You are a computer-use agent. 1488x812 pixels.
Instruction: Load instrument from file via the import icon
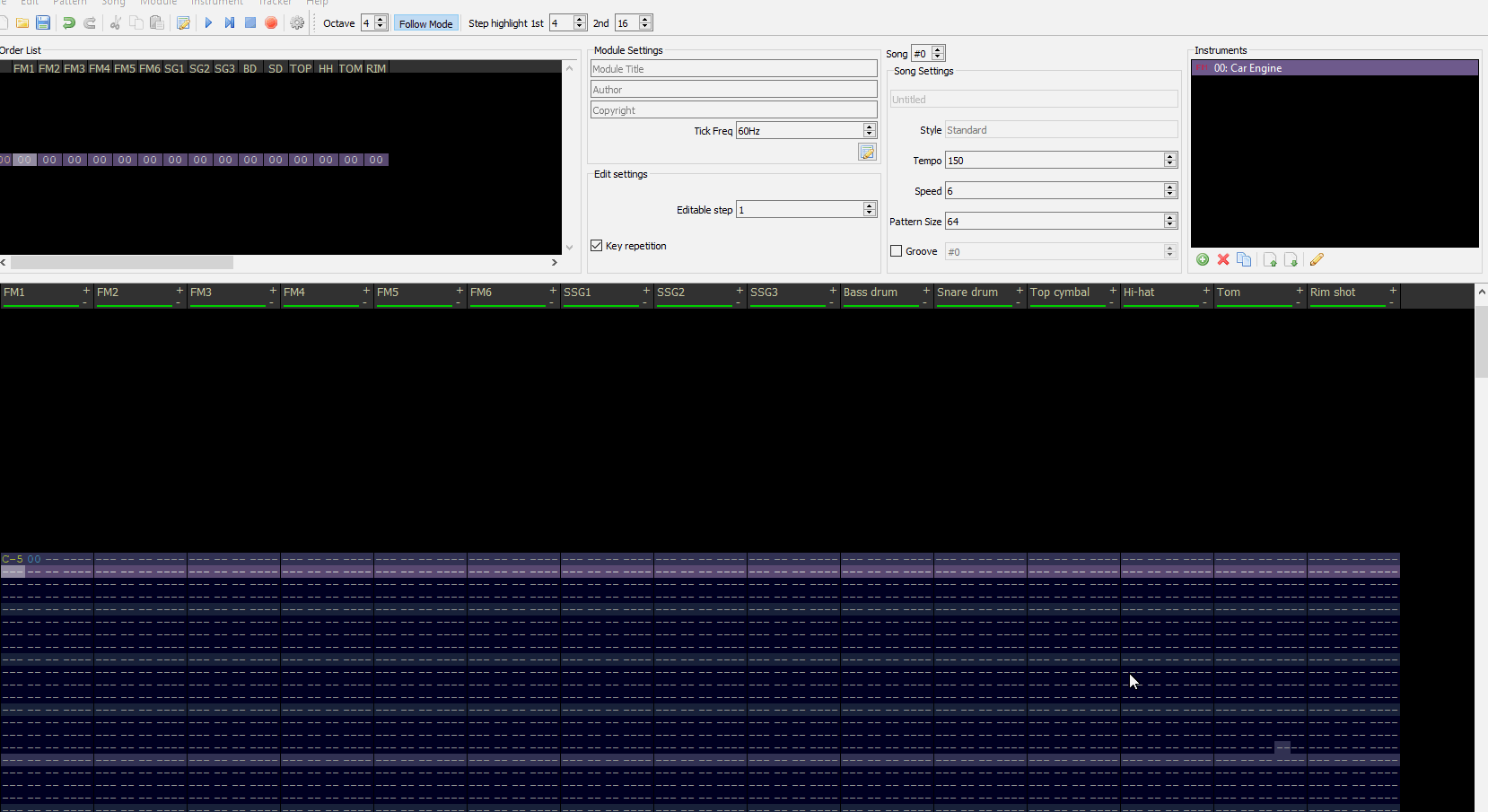click(1269, 259)
